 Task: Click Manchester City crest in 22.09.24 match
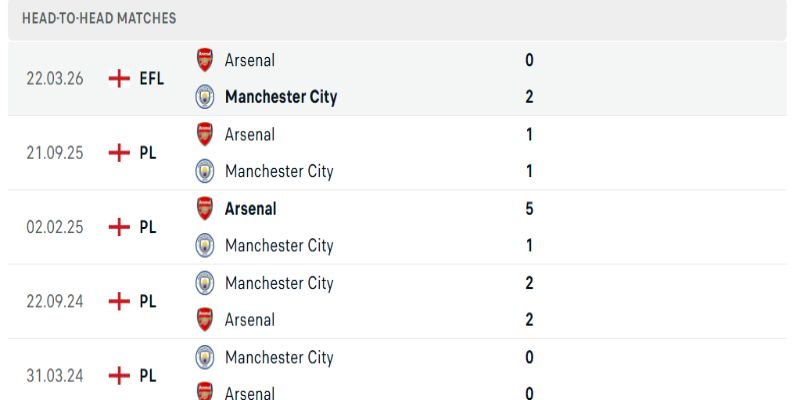(x=205, y=283)
